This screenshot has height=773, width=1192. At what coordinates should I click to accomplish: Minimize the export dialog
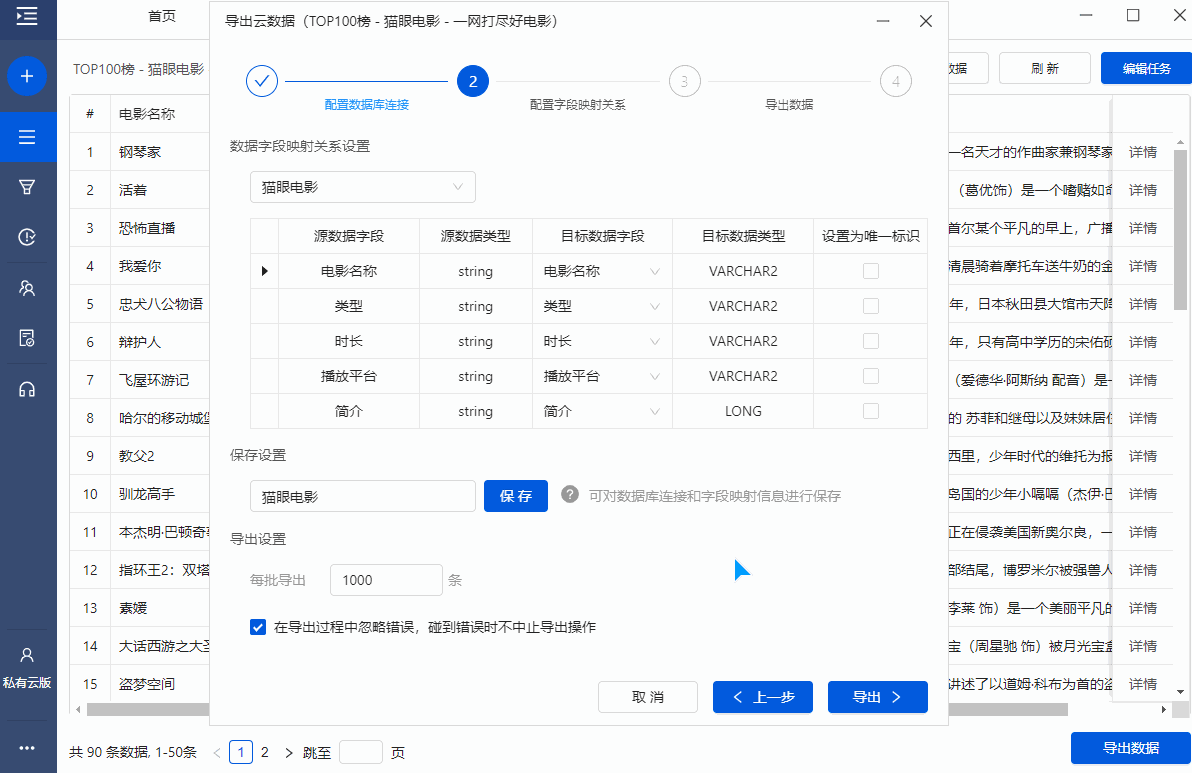pos(883,21)
